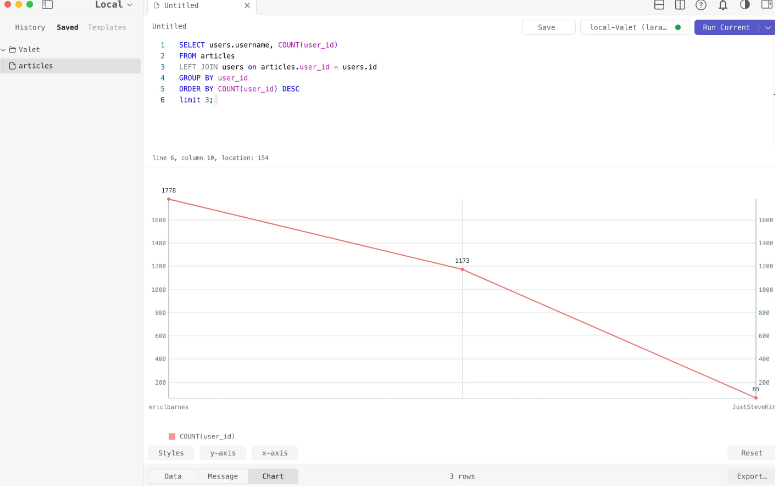The height and width of the screenshot is (486, 775).
Task: Click the Reset chart button
Action: 751,453
